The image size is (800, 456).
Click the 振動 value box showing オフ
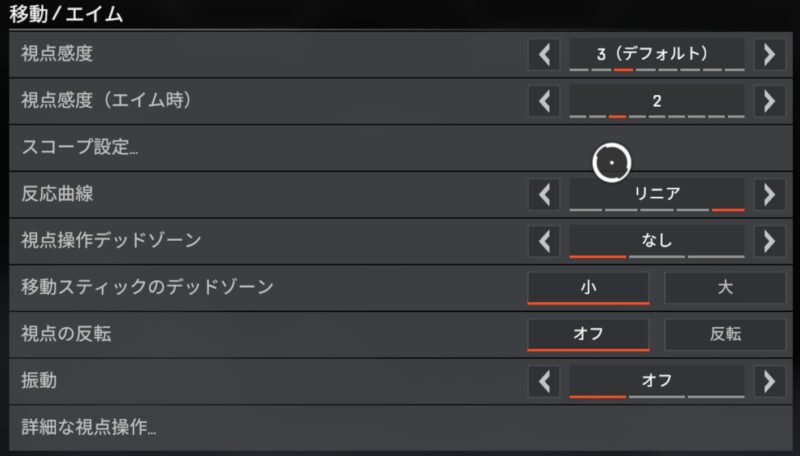click(657, 381)
